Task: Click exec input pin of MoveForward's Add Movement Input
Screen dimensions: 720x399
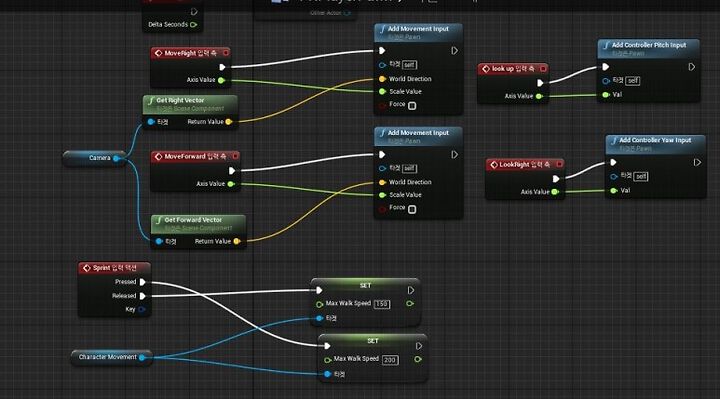Action: (x=382, y=155)
